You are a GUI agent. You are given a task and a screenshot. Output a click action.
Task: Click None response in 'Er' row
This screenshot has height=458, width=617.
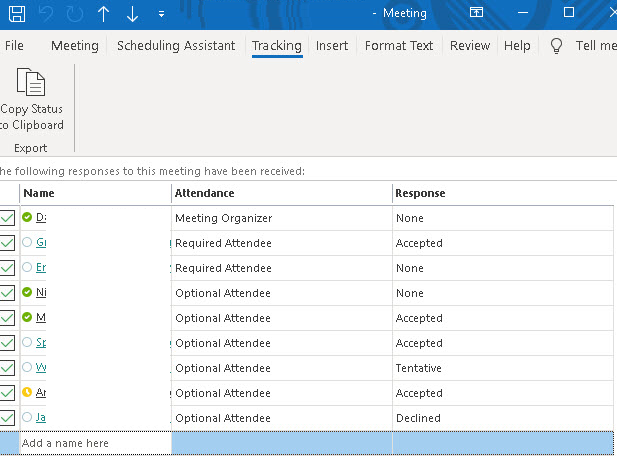503,268
